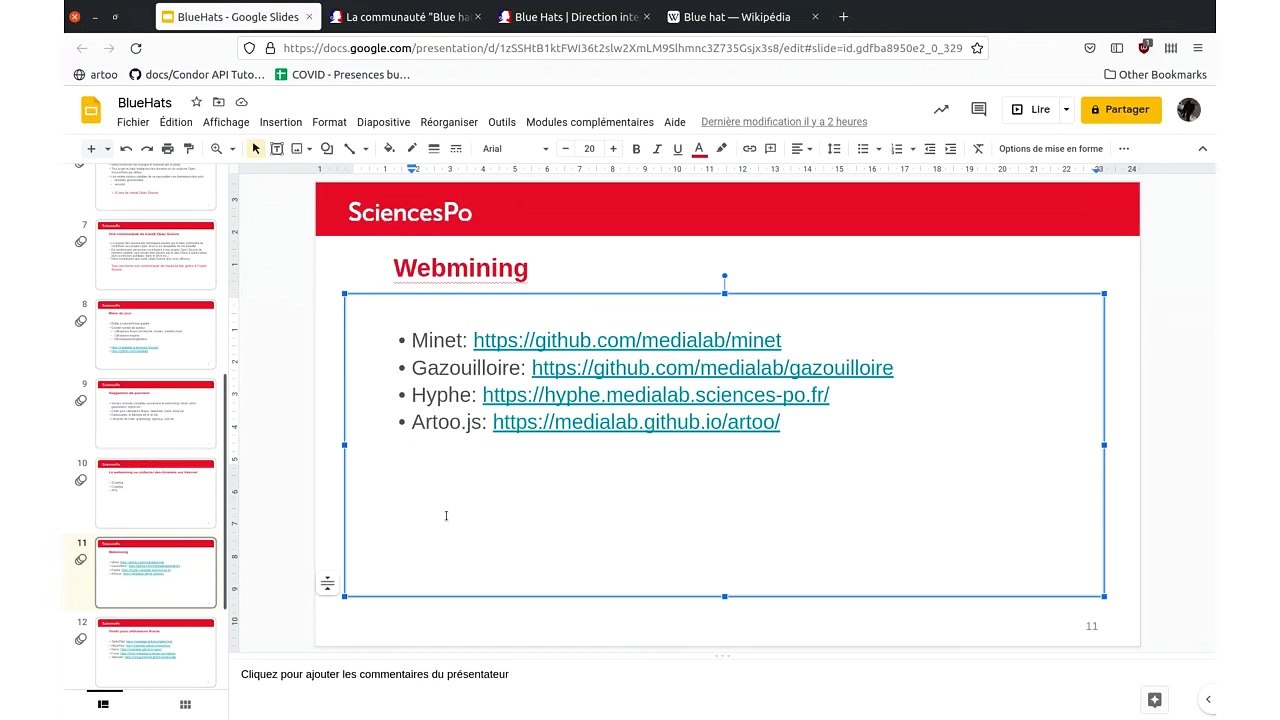Screen dimensions: 1280x720
Task: Click the new slide plus button
Action: [91, 149]
